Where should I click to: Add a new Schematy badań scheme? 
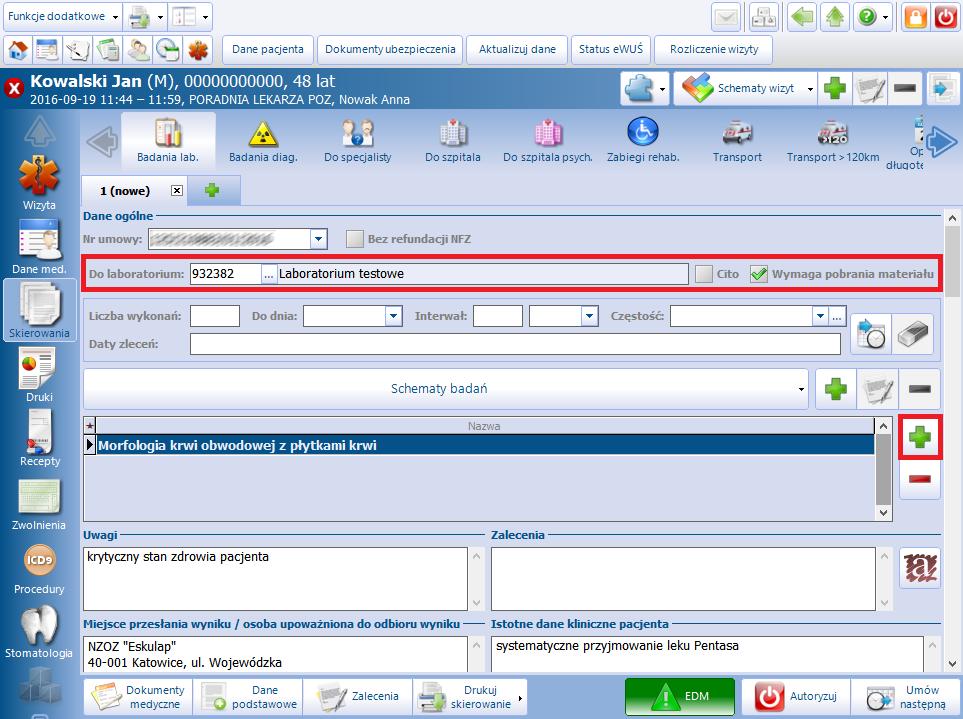836,389
